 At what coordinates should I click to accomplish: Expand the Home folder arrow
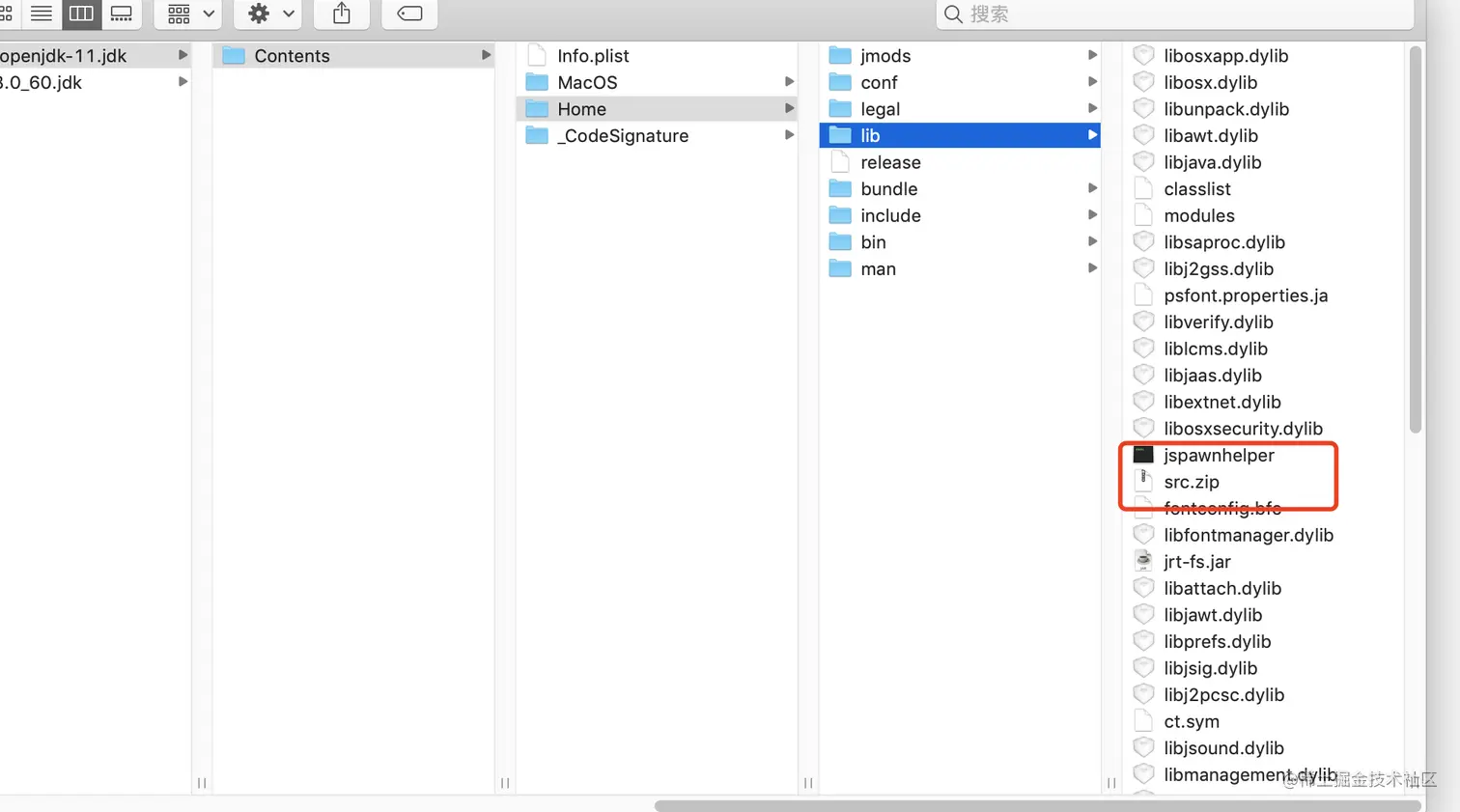point(789,109)
